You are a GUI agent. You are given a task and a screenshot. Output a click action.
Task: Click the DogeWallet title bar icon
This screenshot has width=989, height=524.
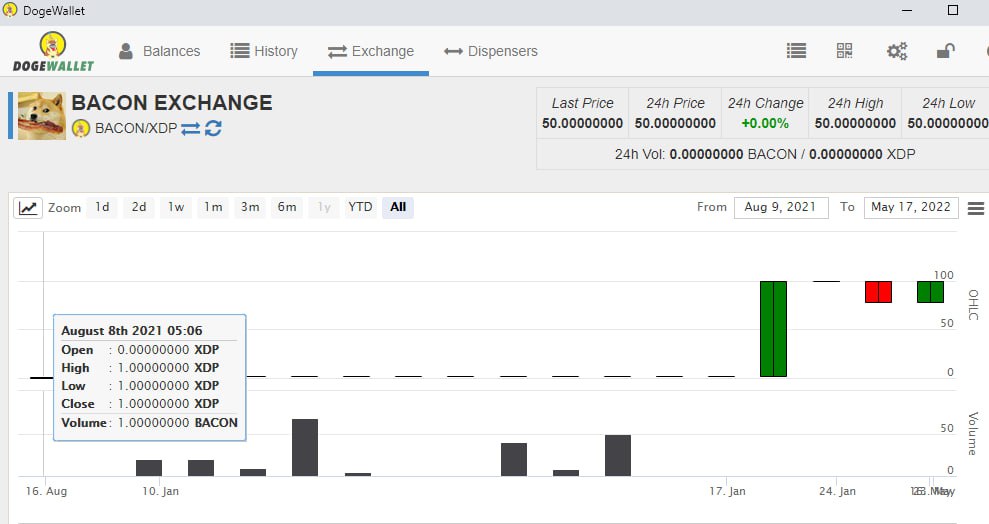[x=9, y=10]
